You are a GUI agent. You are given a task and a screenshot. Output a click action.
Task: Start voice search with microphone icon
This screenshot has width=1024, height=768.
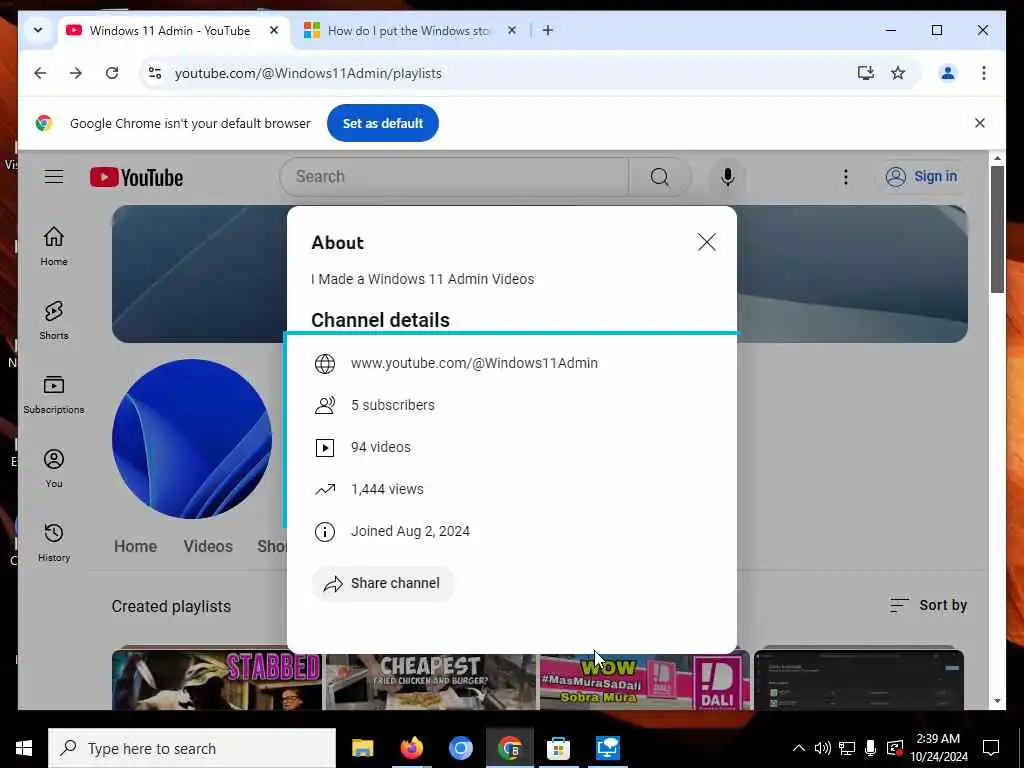tap(728, 177)
